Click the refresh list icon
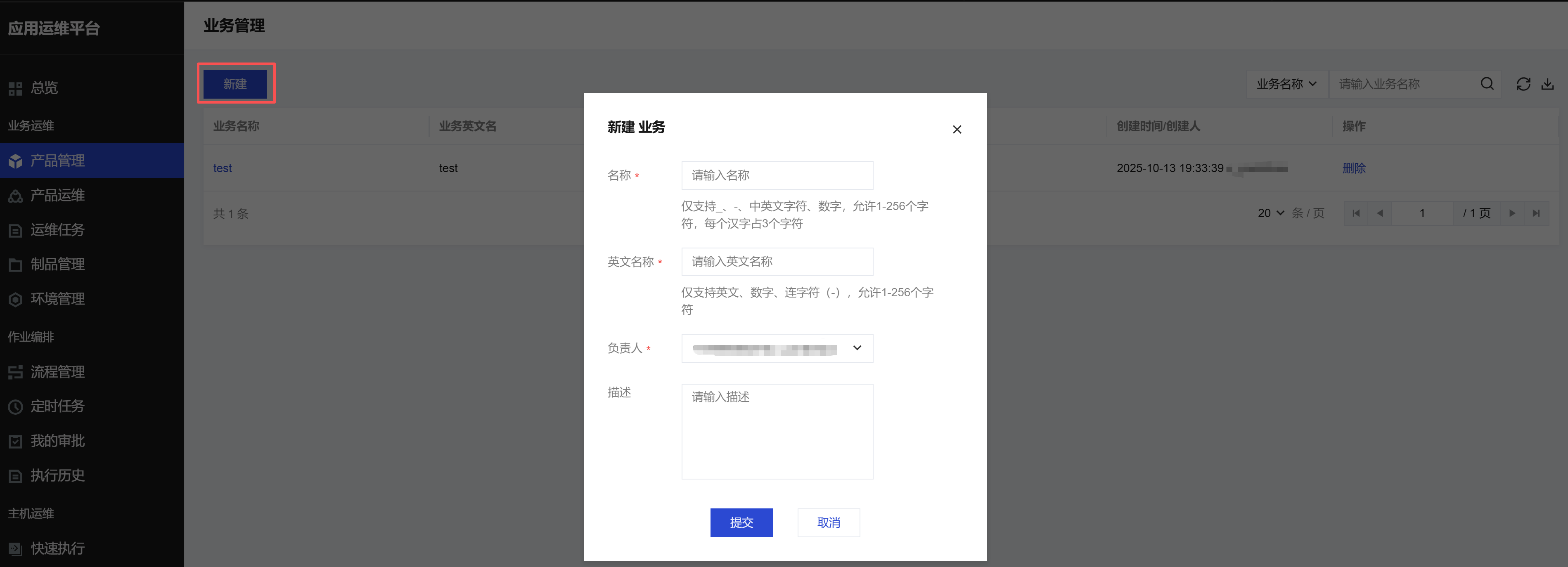This screenshot has width=1568, height=567. point(1523,84)
